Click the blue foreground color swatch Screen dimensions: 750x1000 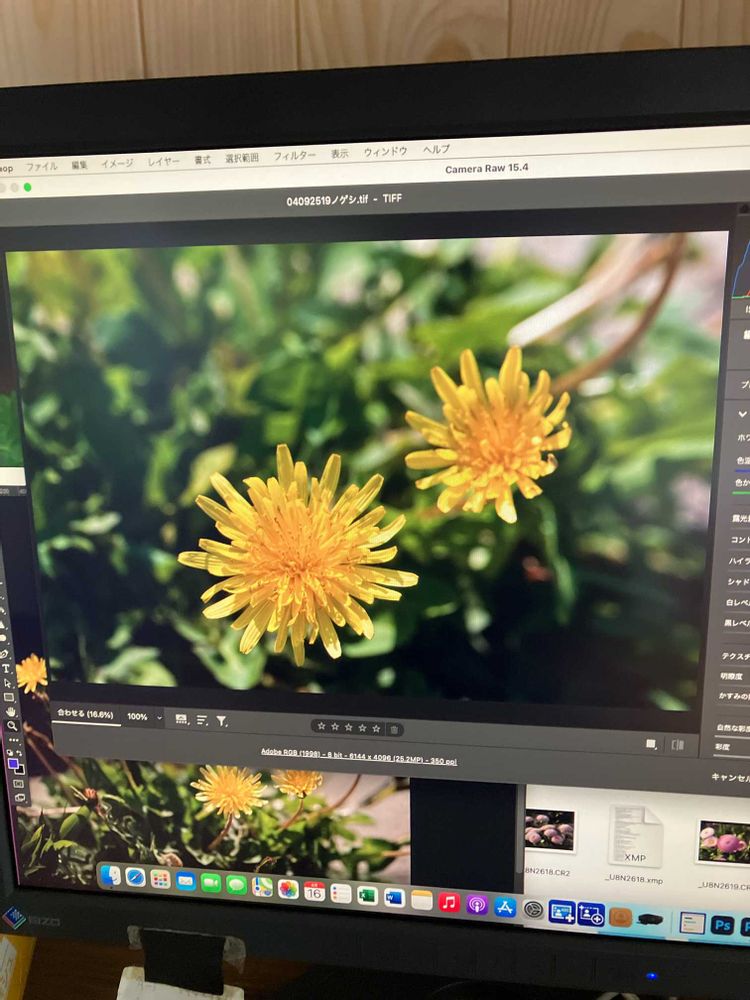[x=13, y=764]
